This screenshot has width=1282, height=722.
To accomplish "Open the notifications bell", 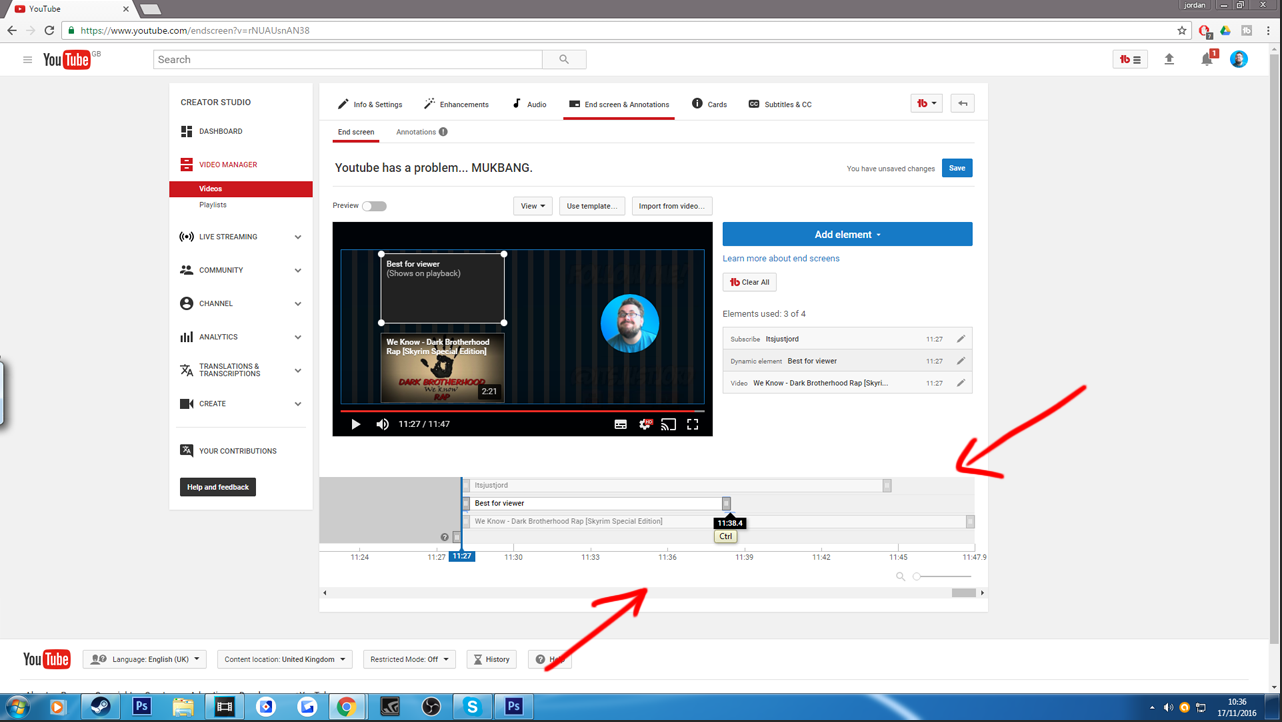I will 1207,60.
